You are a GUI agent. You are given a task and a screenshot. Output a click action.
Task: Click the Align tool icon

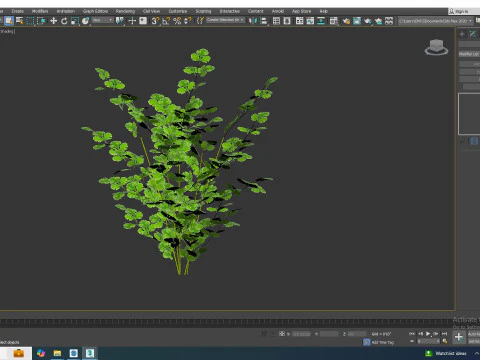pos(263,21)
